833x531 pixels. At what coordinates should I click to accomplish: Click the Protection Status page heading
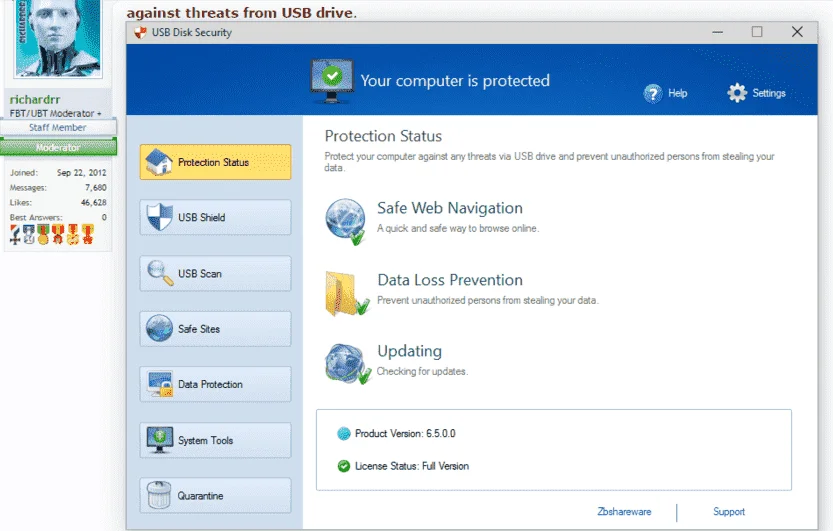pyautogui.click(x=383, y=136)
